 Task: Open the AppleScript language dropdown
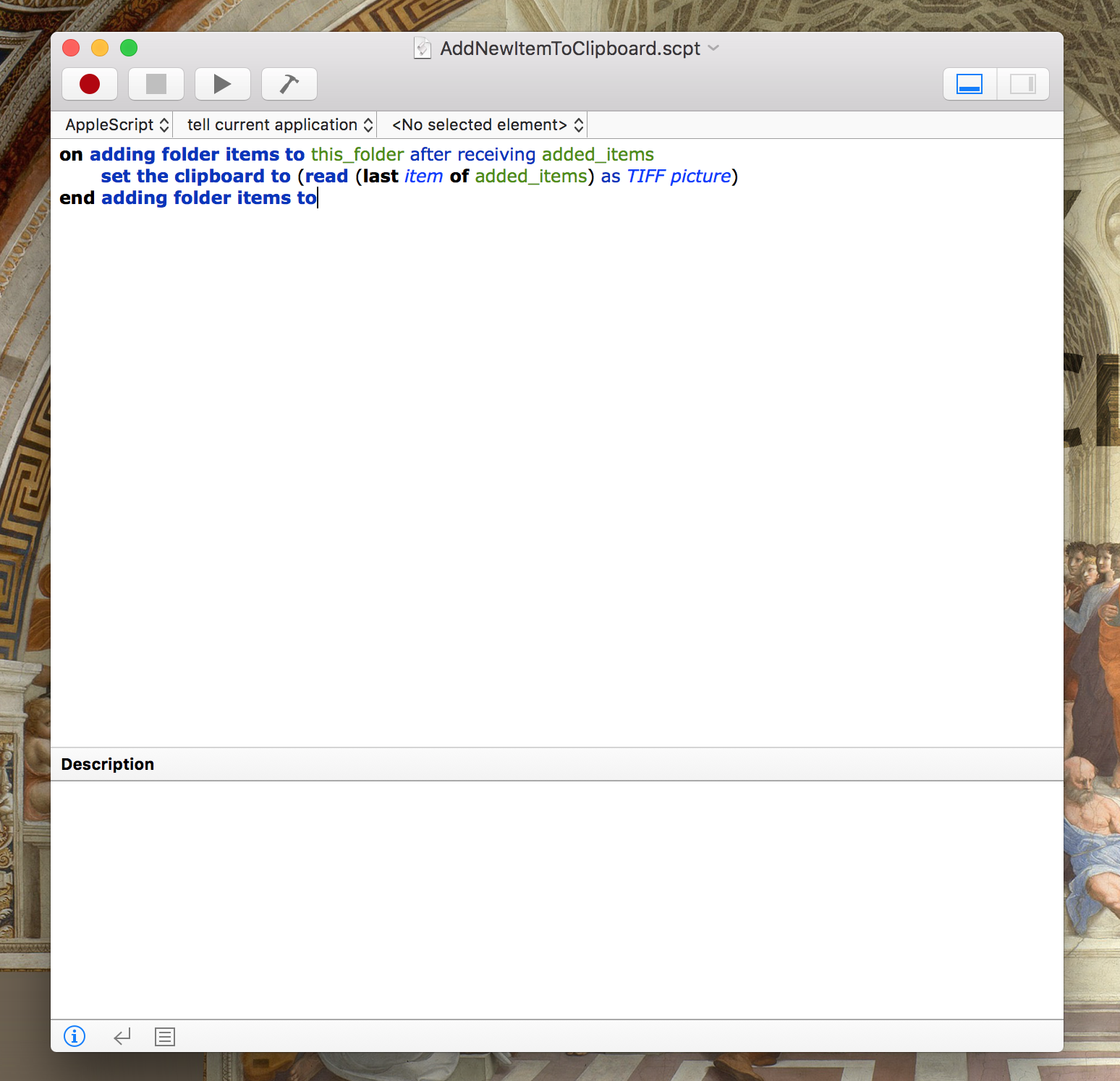point(114,124)
